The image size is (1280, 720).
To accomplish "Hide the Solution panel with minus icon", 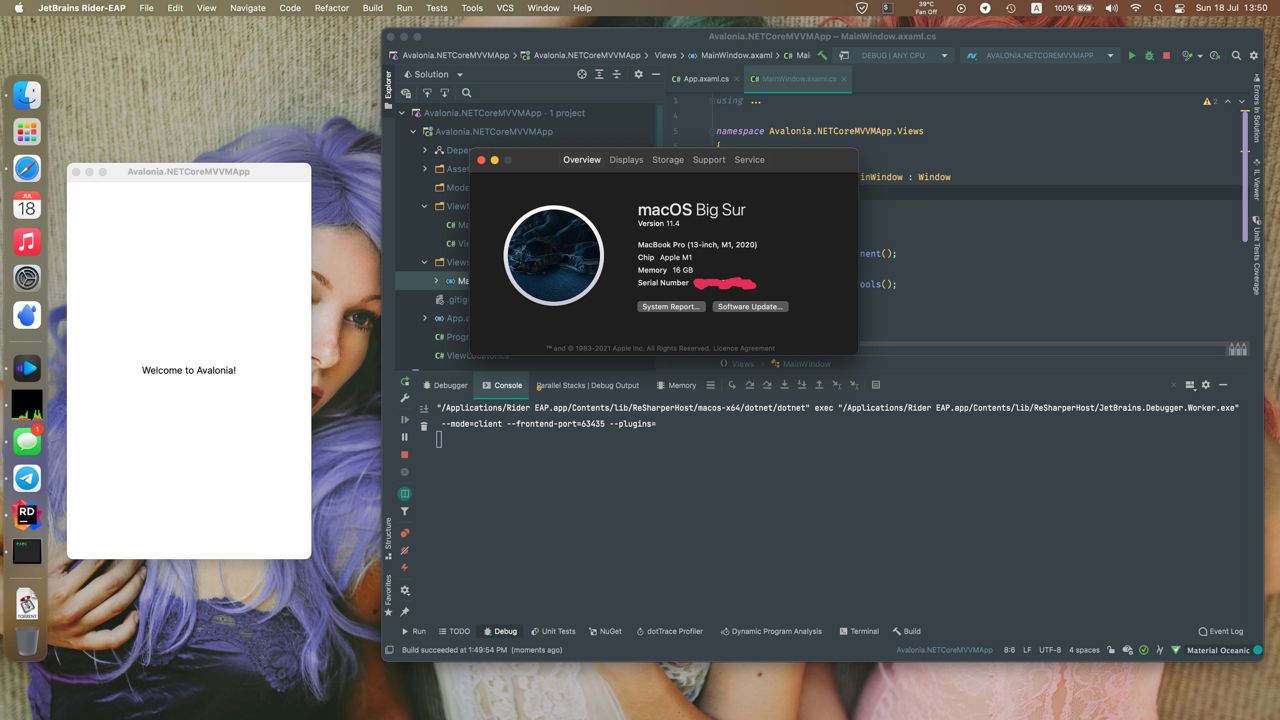I will pos(656,74).
